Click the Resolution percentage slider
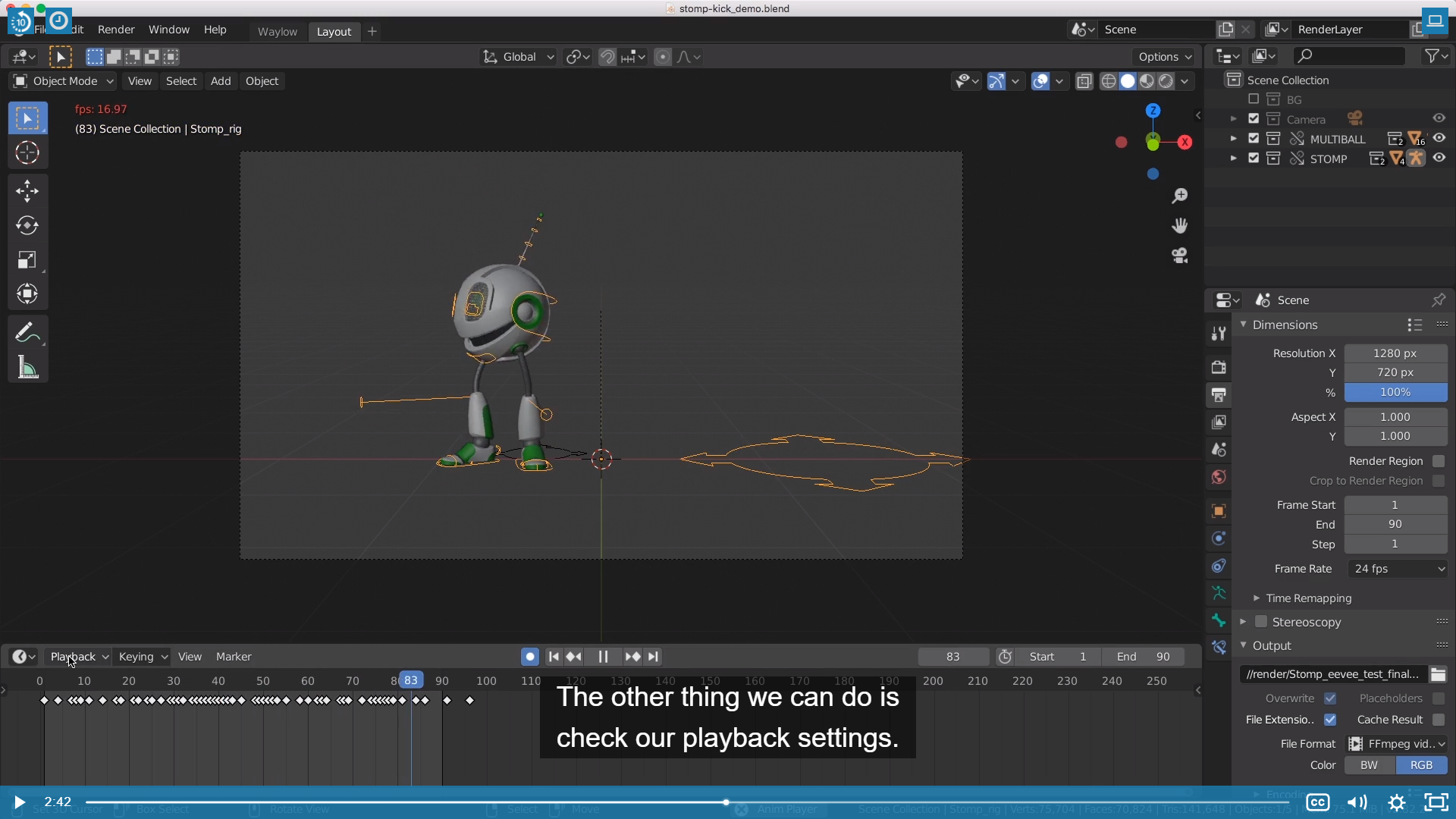The height and width of the screenshot is (819, 1456). pos(1395,392)
